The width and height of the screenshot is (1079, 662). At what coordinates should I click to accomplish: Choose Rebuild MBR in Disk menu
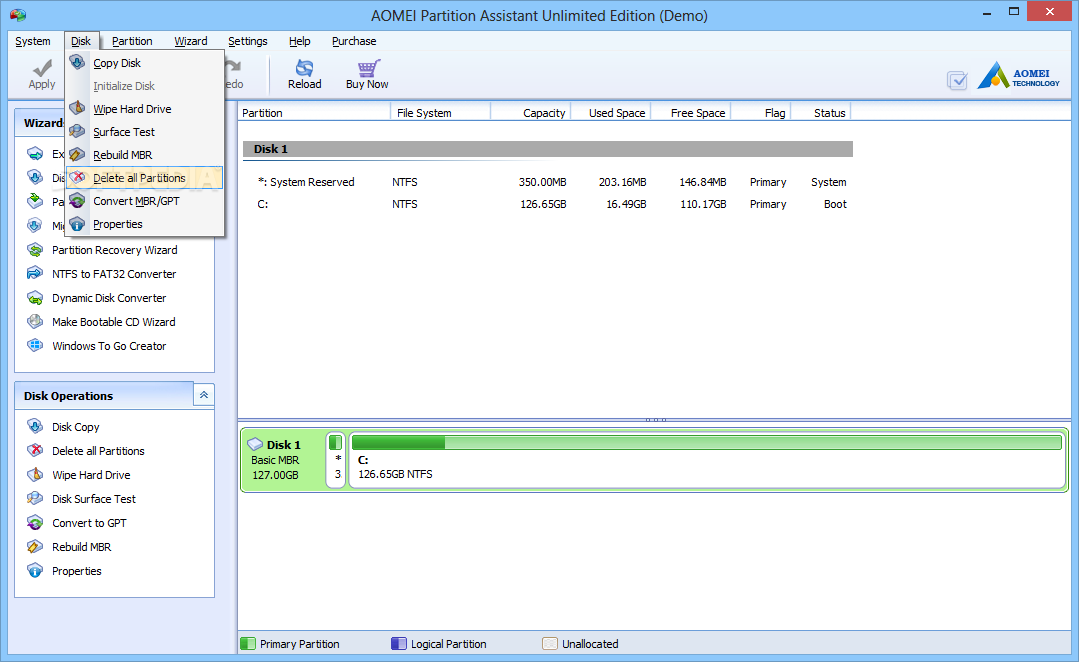tap(145, 155)
